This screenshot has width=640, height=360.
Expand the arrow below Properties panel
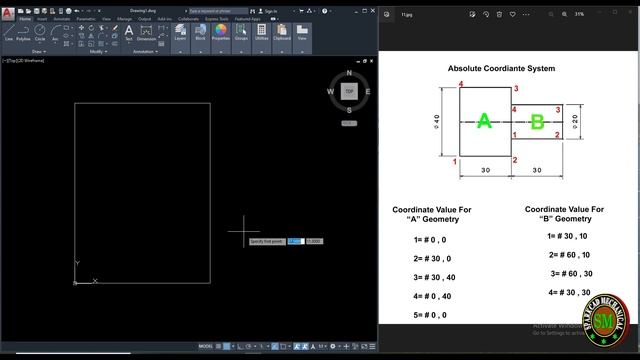point(221,52)
